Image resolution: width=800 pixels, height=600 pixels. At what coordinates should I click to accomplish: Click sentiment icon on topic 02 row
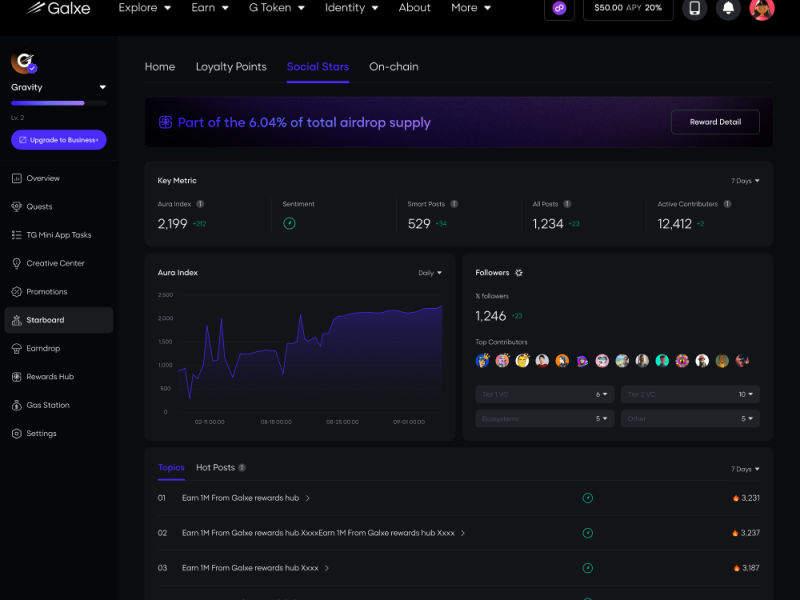point(588,533)
